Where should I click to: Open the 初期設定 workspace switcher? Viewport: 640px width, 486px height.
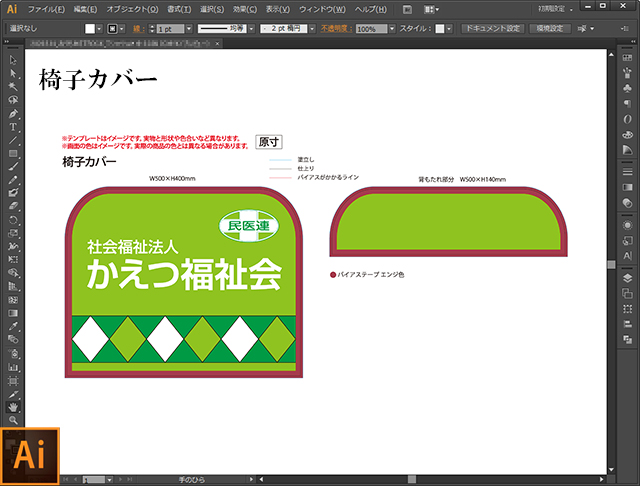(555, 9)
